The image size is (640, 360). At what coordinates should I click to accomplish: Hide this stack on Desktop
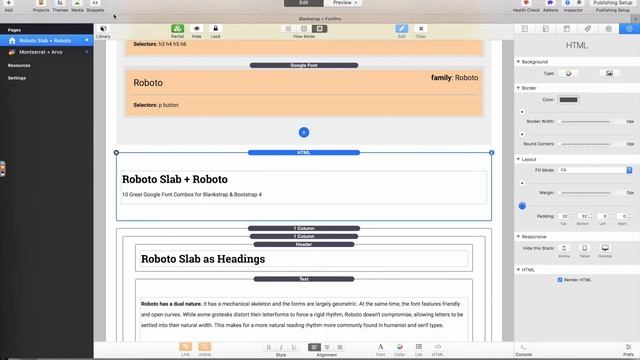click(x=605, y=248)
